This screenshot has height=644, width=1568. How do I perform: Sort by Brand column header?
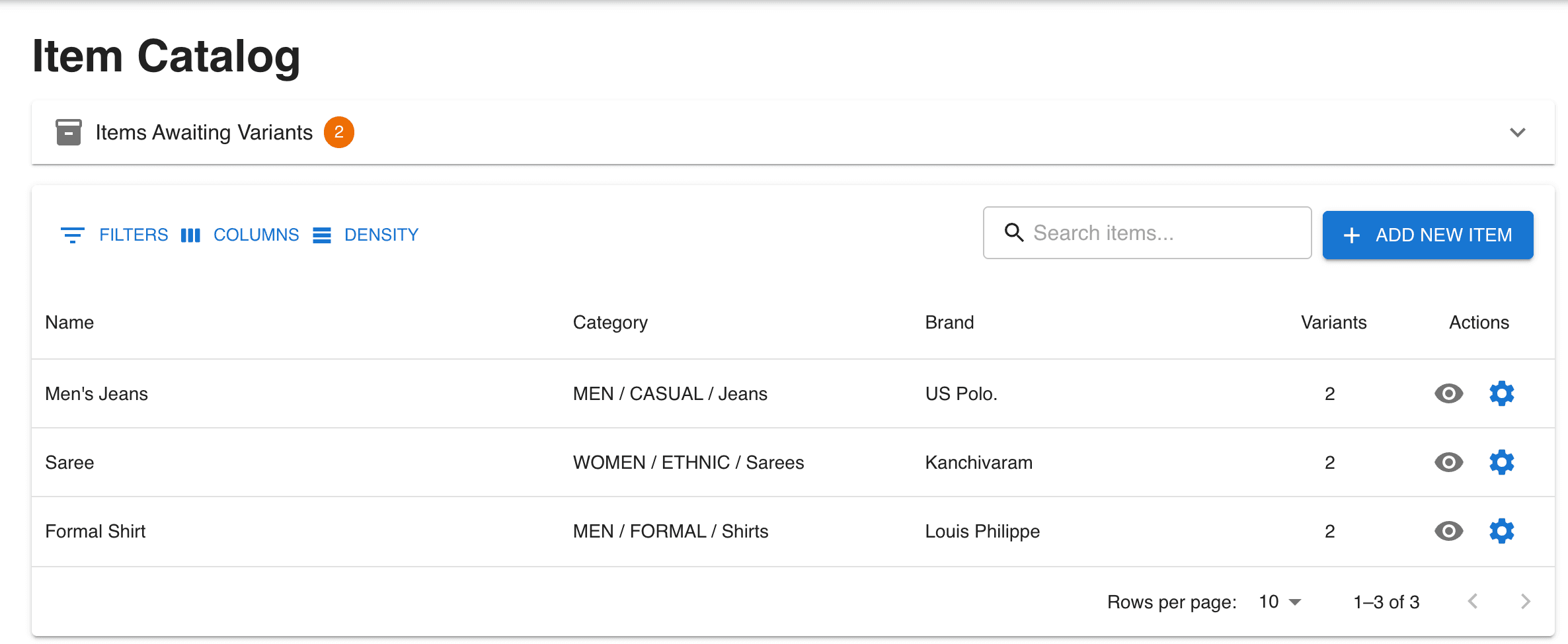point(949,322)
